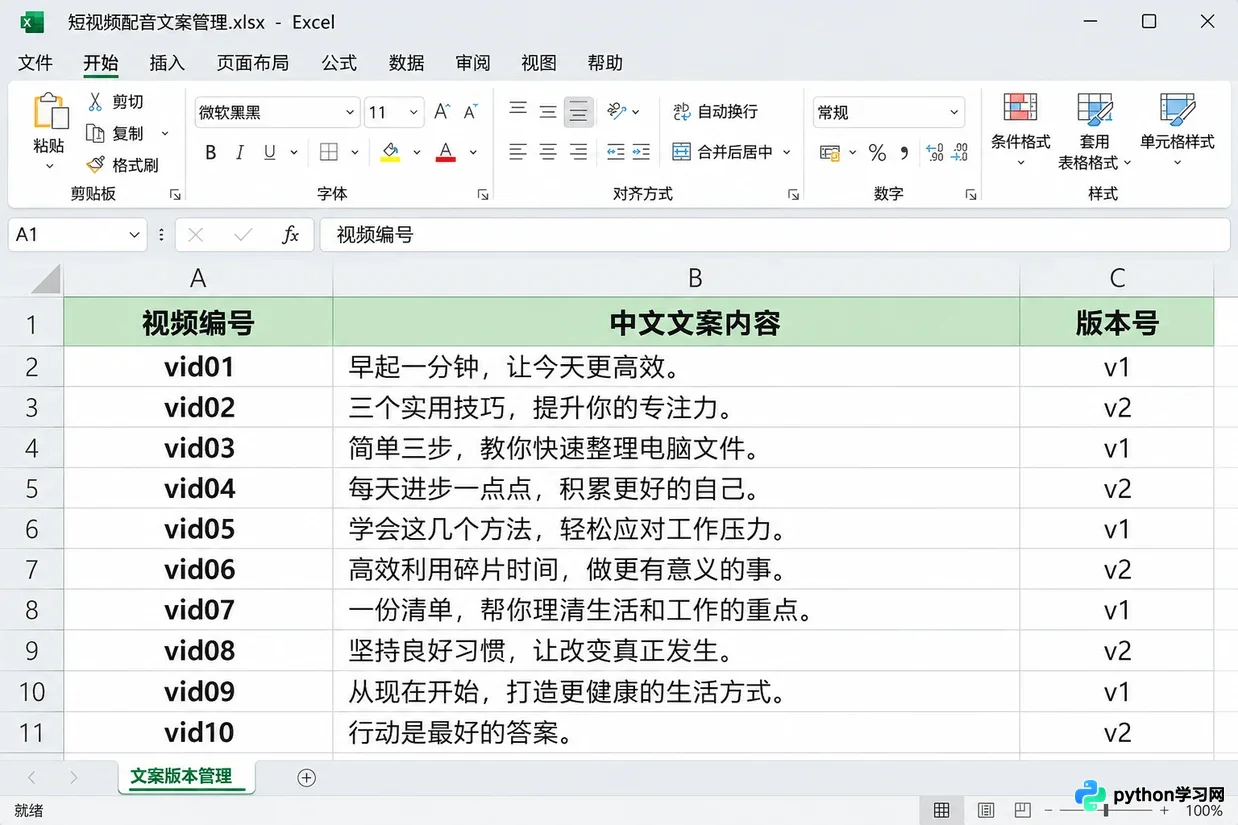Open clipboard group dialog launcher
This screenshot has width=1238, height=825.
(x=174, y=194)
